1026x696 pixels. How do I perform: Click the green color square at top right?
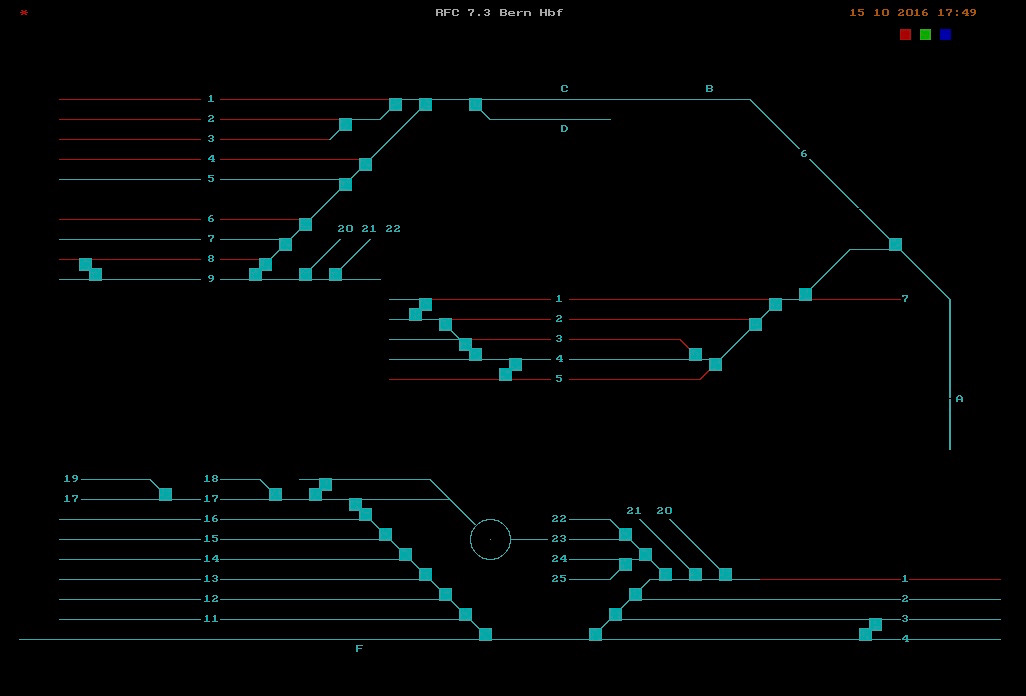(x=925, y=35)
